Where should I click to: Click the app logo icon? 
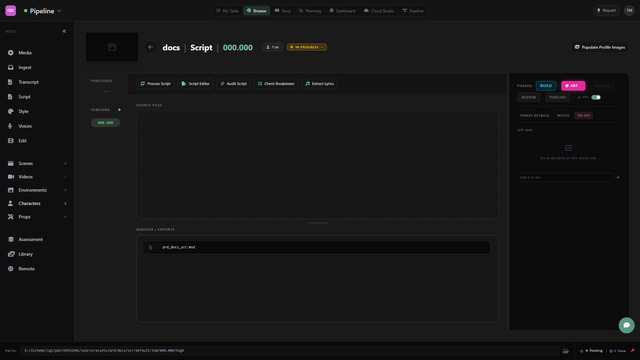pyautogui.click(x=11, y=11)
